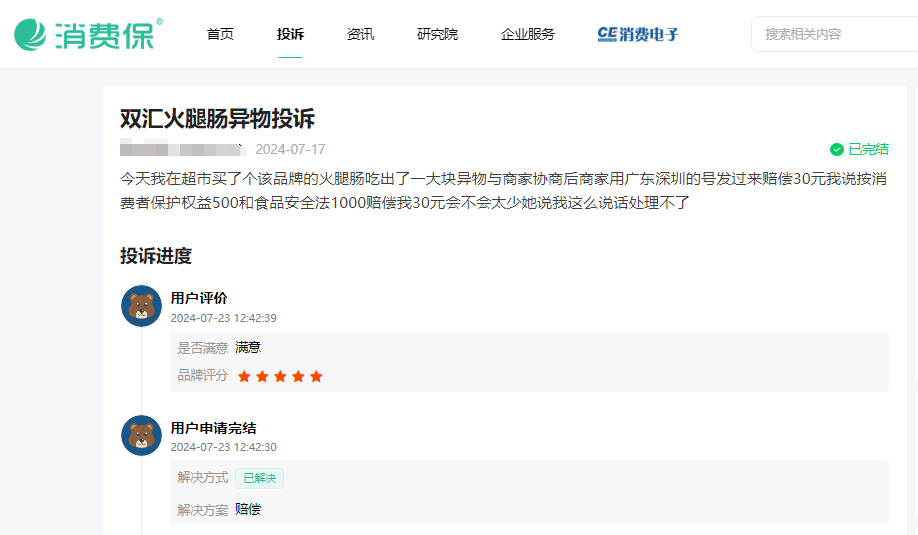The height and width of the screenshot is (535, 918).
Task: Open the 企业服务 nav item
Action: click(527, 34)
